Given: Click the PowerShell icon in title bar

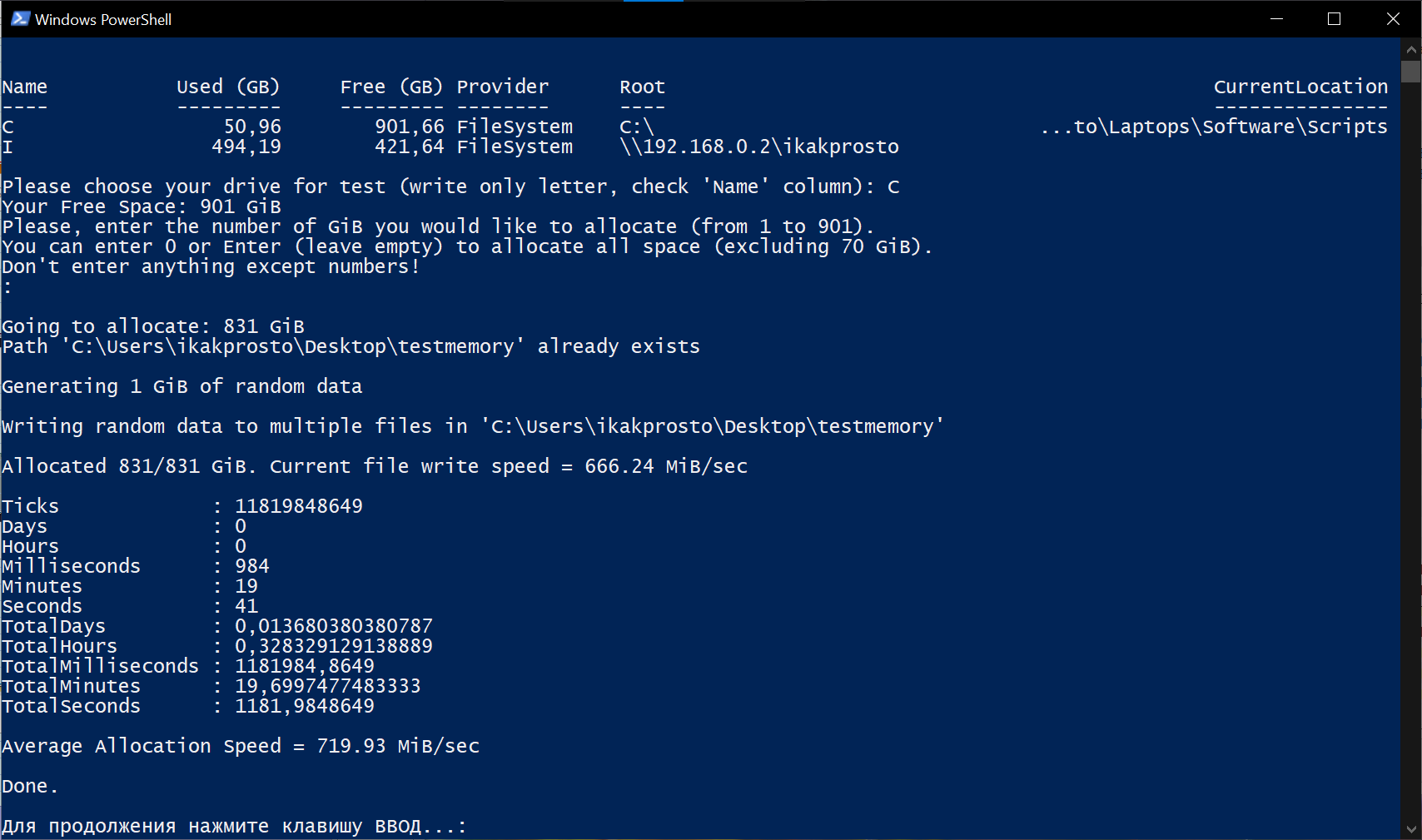Looking at the screenshot, I should click(20, 18).
